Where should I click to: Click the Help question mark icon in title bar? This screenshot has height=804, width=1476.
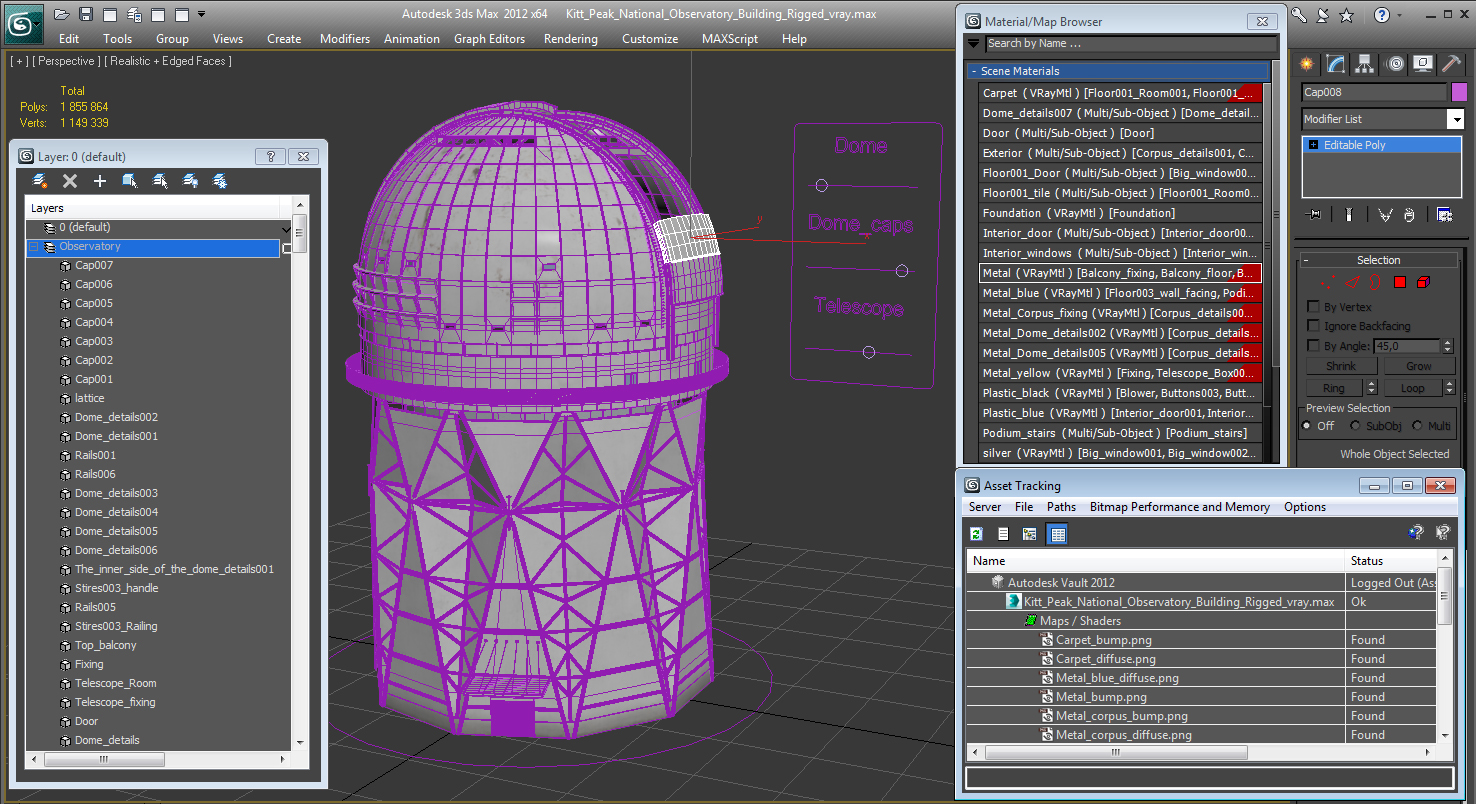[x=1381, y=14]
